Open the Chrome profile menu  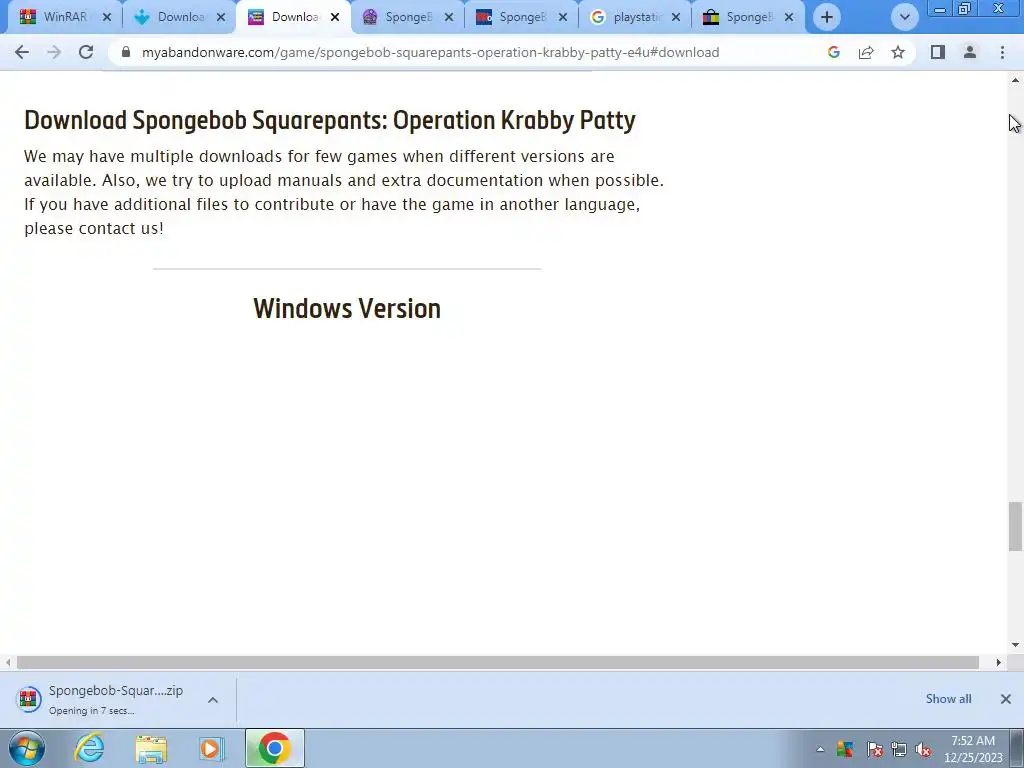(970, 52)
